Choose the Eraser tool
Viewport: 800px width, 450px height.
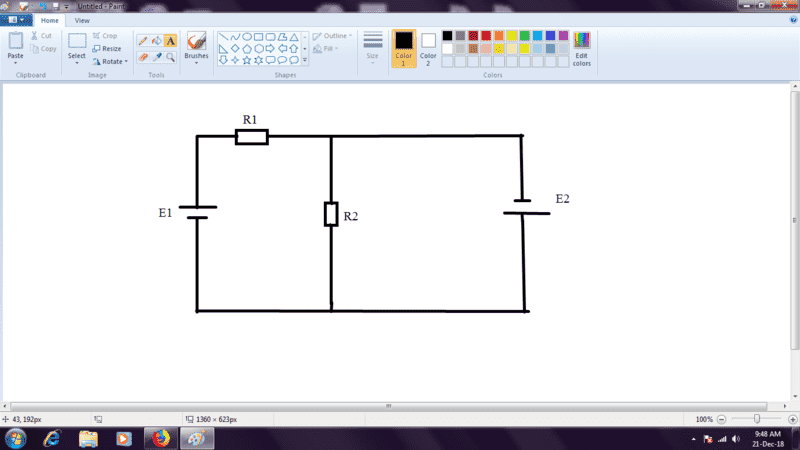142,57
